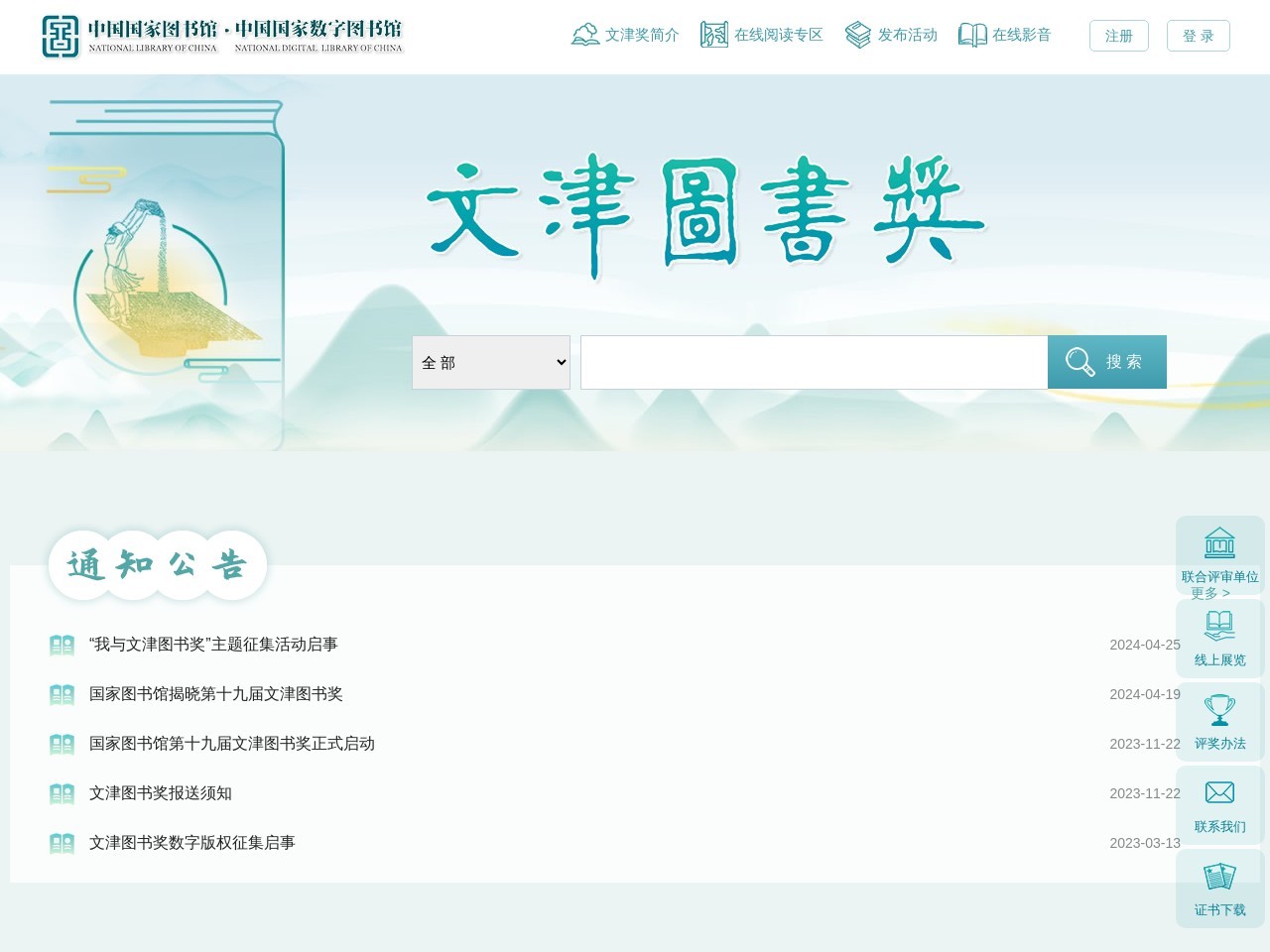Screen dimensions: 1270x952
Task: Open the 文津奖简介 menu item
Action: click(642, 35)
